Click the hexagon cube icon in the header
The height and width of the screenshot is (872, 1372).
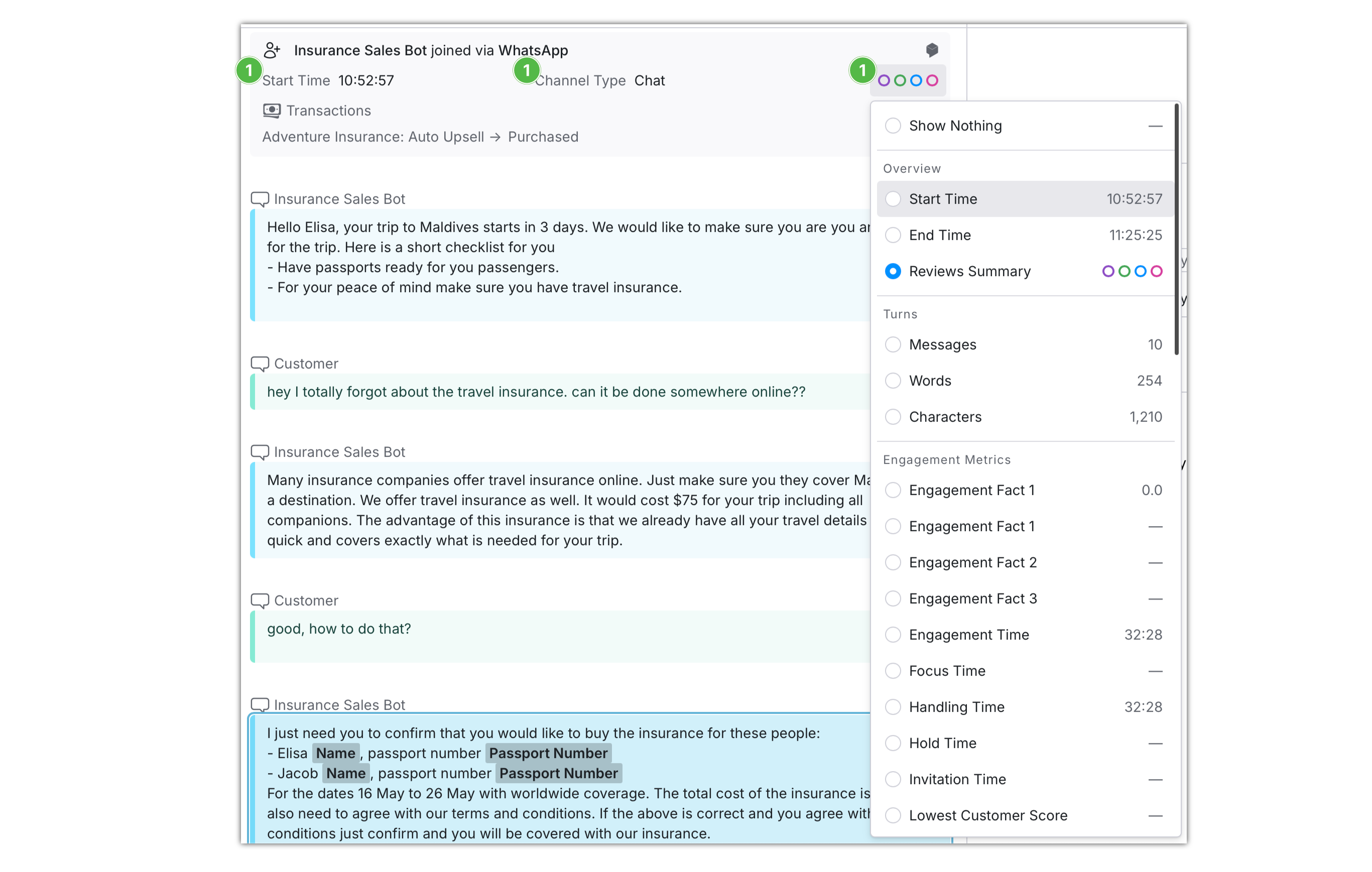pos(932,50)
